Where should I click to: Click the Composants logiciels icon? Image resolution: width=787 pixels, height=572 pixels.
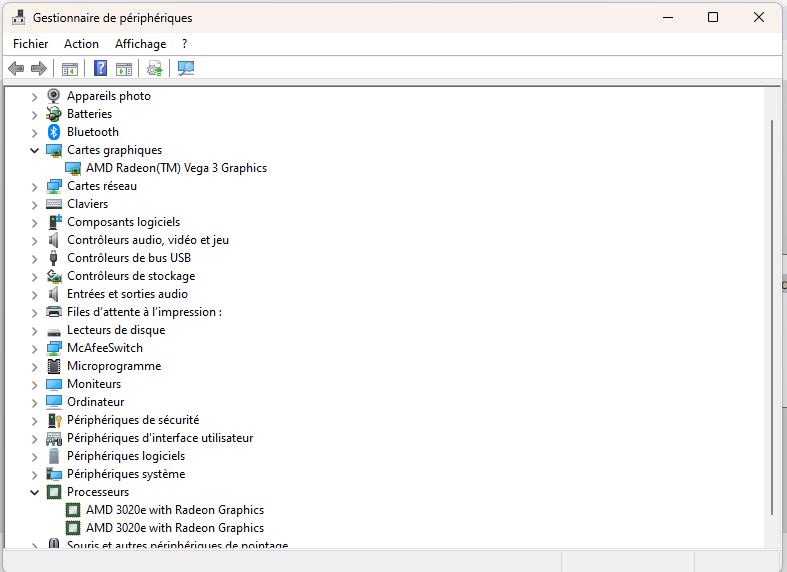54,222
